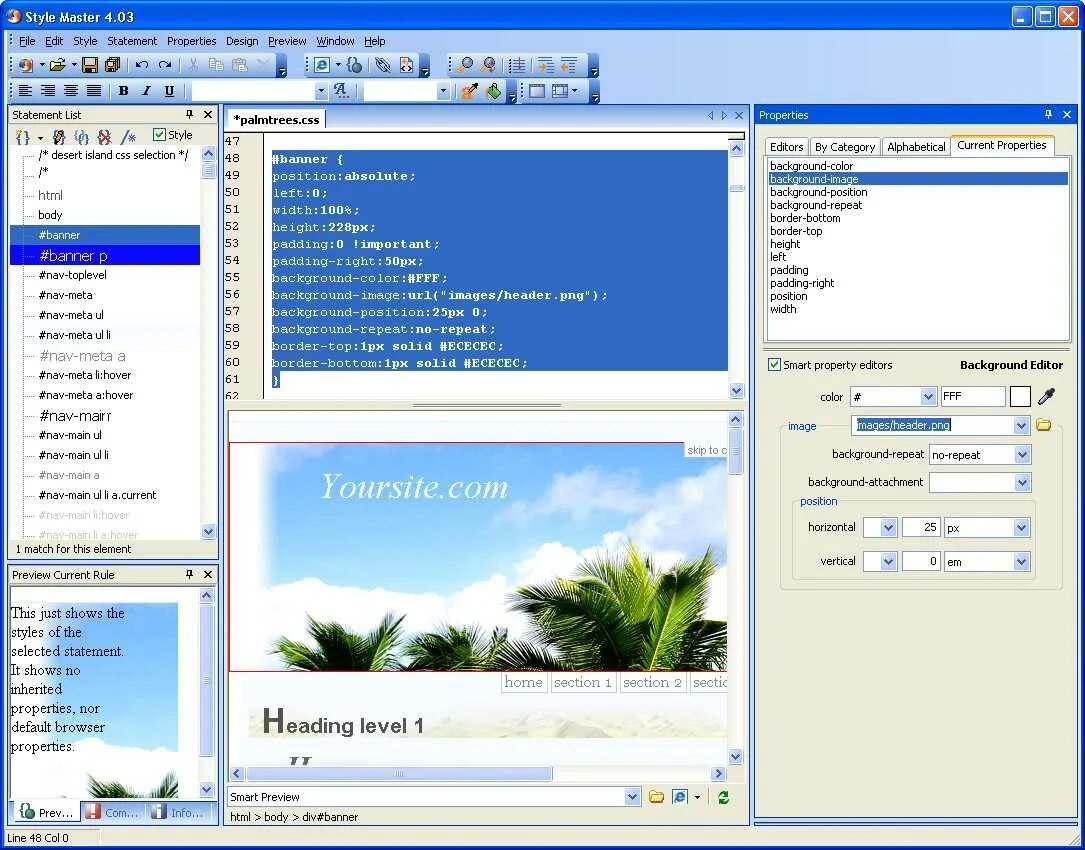The height and width of the screenshot is (850, 1085).
Task: Switch to the Editors tab
Action: [x=786, y=147]
